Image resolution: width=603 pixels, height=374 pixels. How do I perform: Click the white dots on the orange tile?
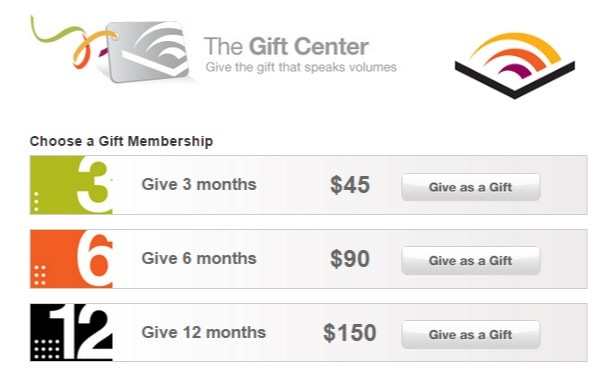click(40, 275)
